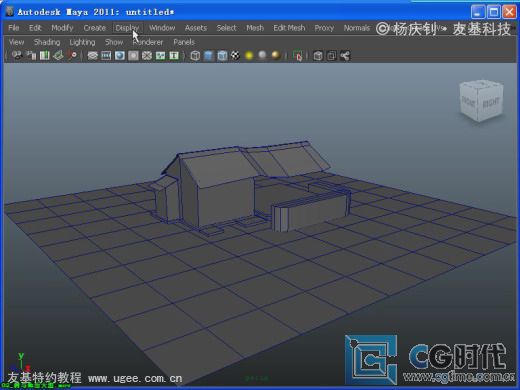The image size is (520, 390).
Task: Toggle the Field Chart icon
Action: pyautogui.click(x=147, y=55)
